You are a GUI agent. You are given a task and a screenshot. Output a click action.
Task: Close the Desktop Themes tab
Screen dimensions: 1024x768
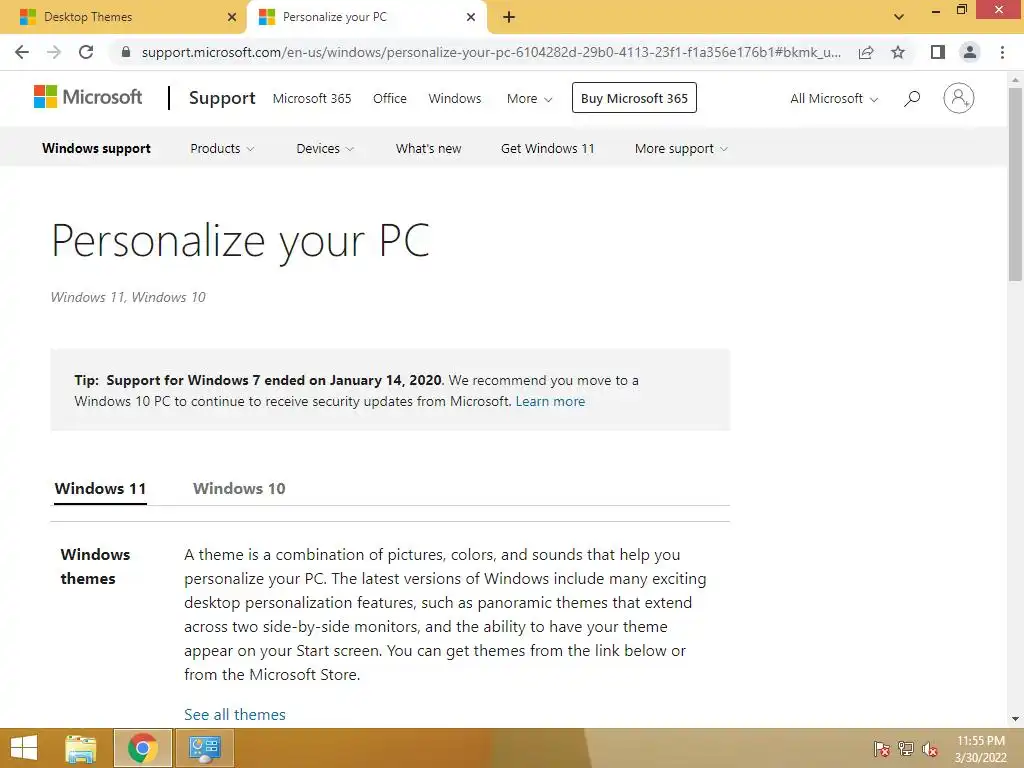click(x=232, y=17)
